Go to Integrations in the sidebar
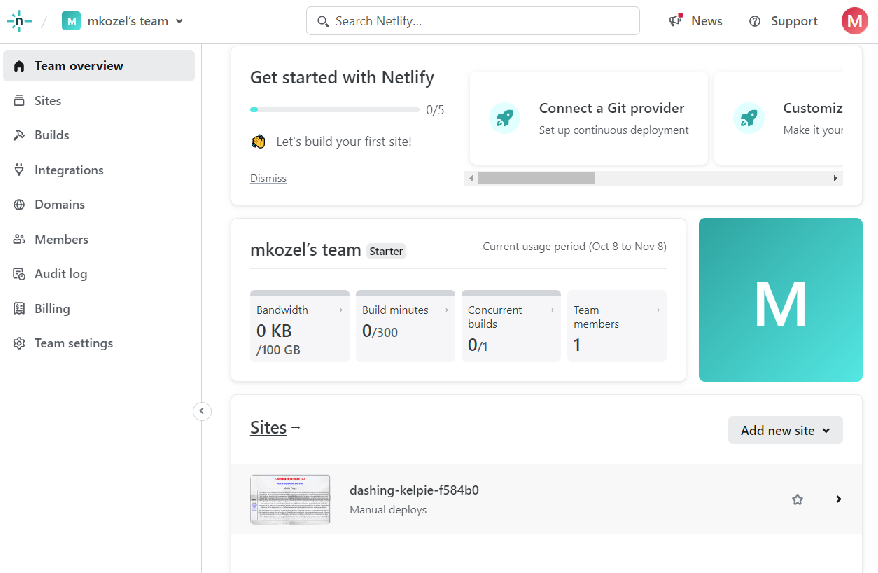This screenshot has height=573, width=878. [68, 170]
